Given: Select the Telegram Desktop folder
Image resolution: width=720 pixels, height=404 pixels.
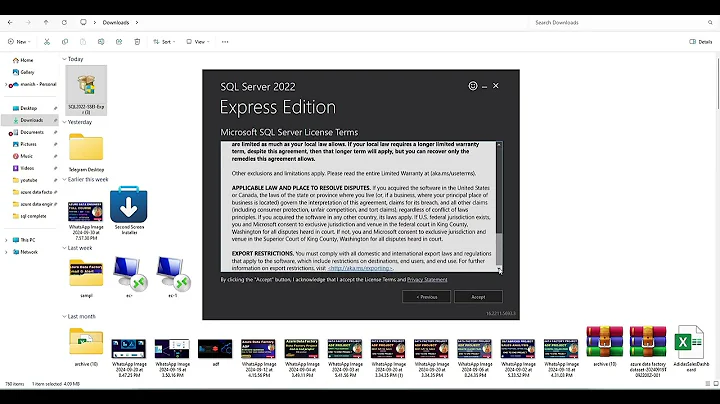Looking at the screenshot, I should 86,152.
